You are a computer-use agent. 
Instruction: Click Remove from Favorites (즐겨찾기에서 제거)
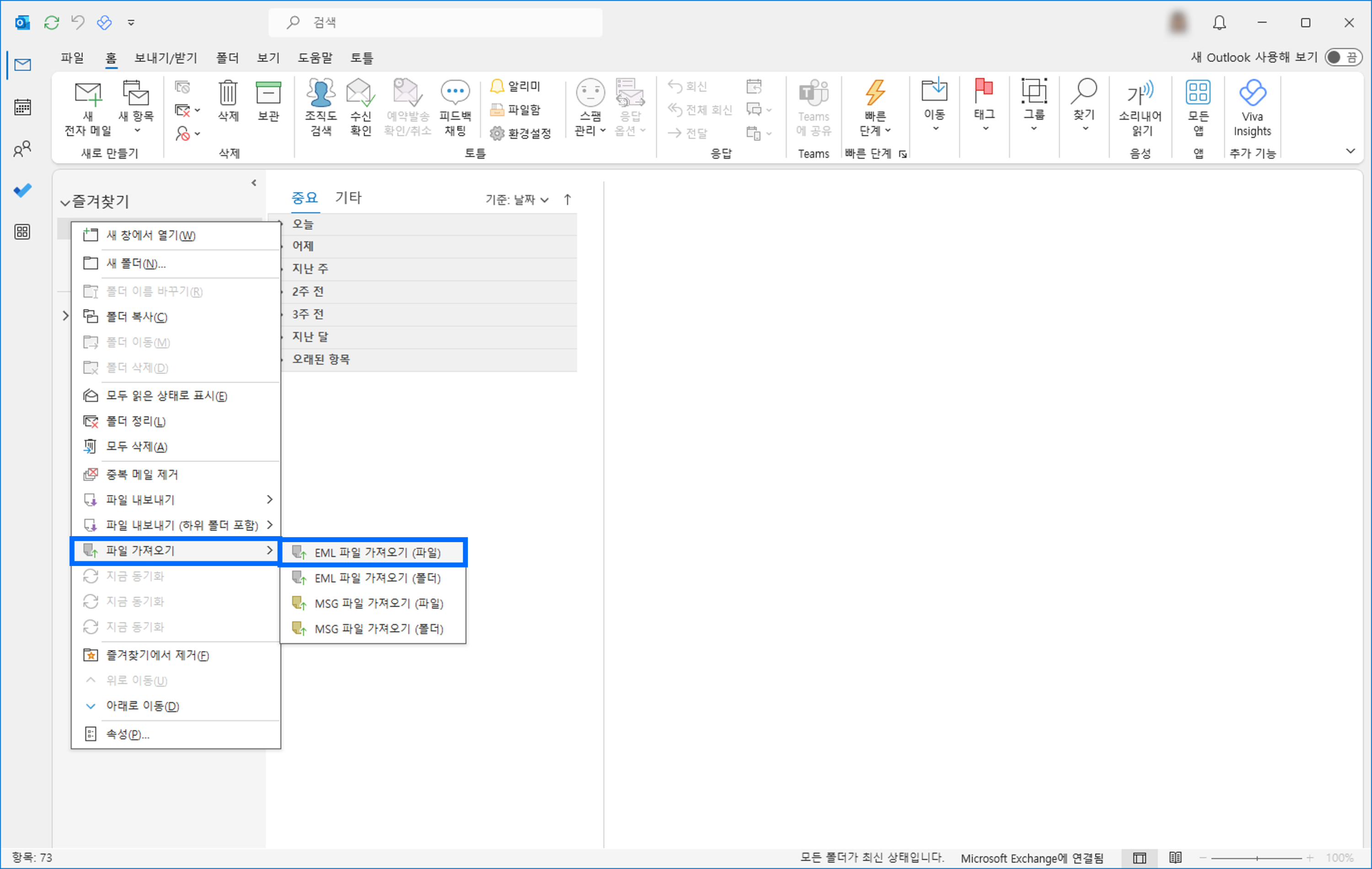click(x=157, y=655)
